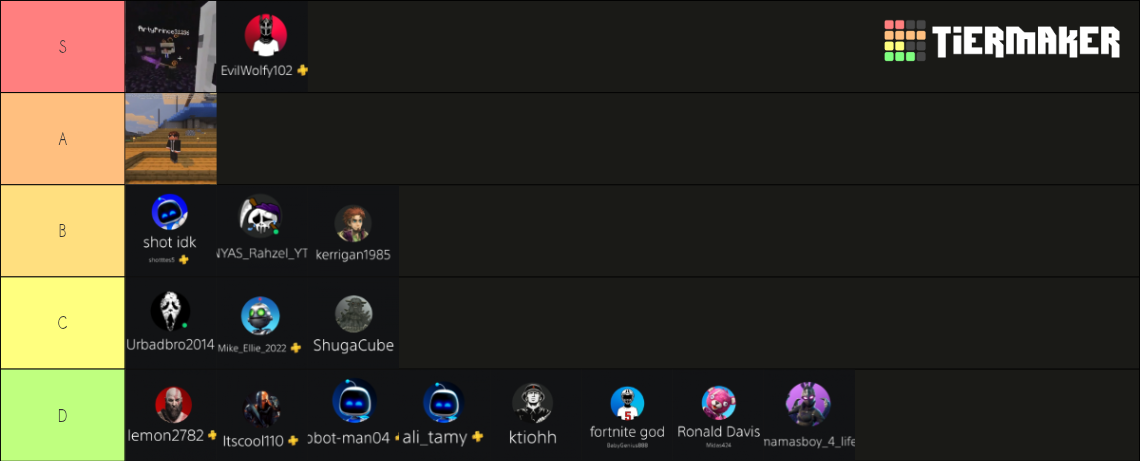Click the green D tier label

[63, 415]
